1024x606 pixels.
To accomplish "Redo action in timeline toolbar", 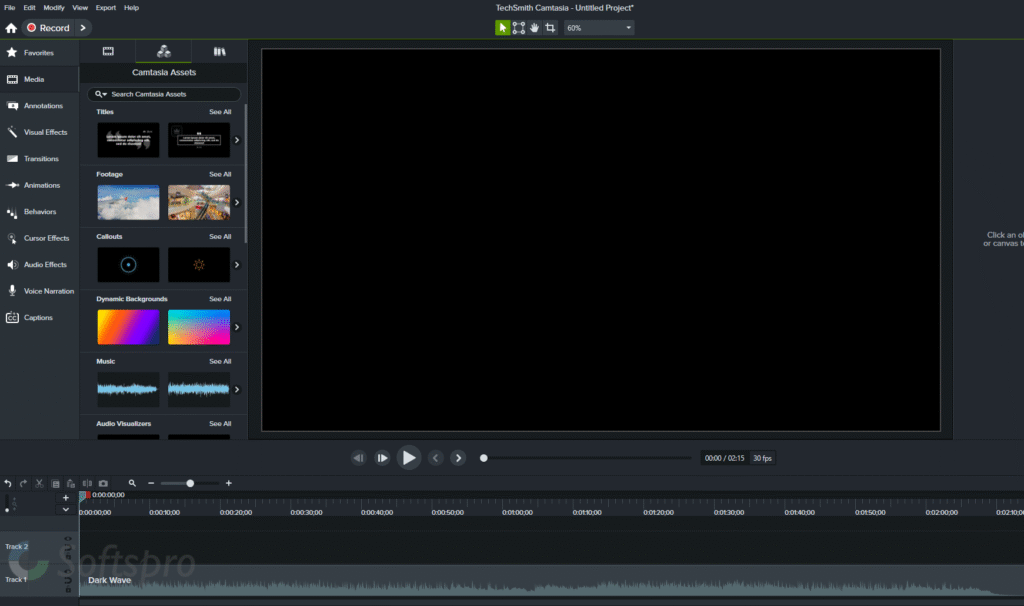I will 24,484.
